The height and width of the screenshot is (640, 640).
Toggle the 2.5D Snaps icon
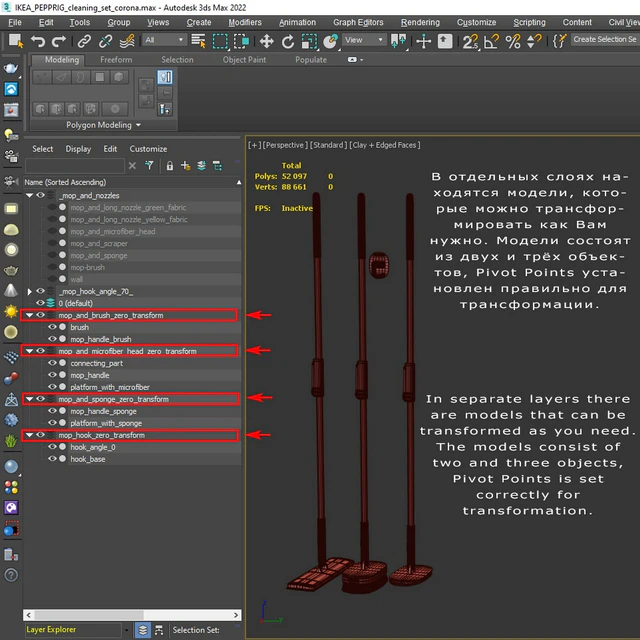[470, 41]
